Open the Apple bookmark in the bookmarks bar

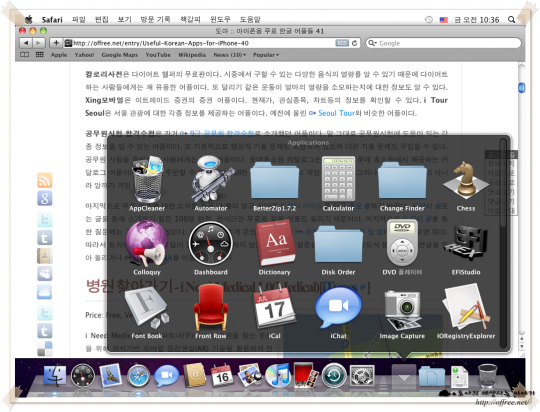click(59, 55)
